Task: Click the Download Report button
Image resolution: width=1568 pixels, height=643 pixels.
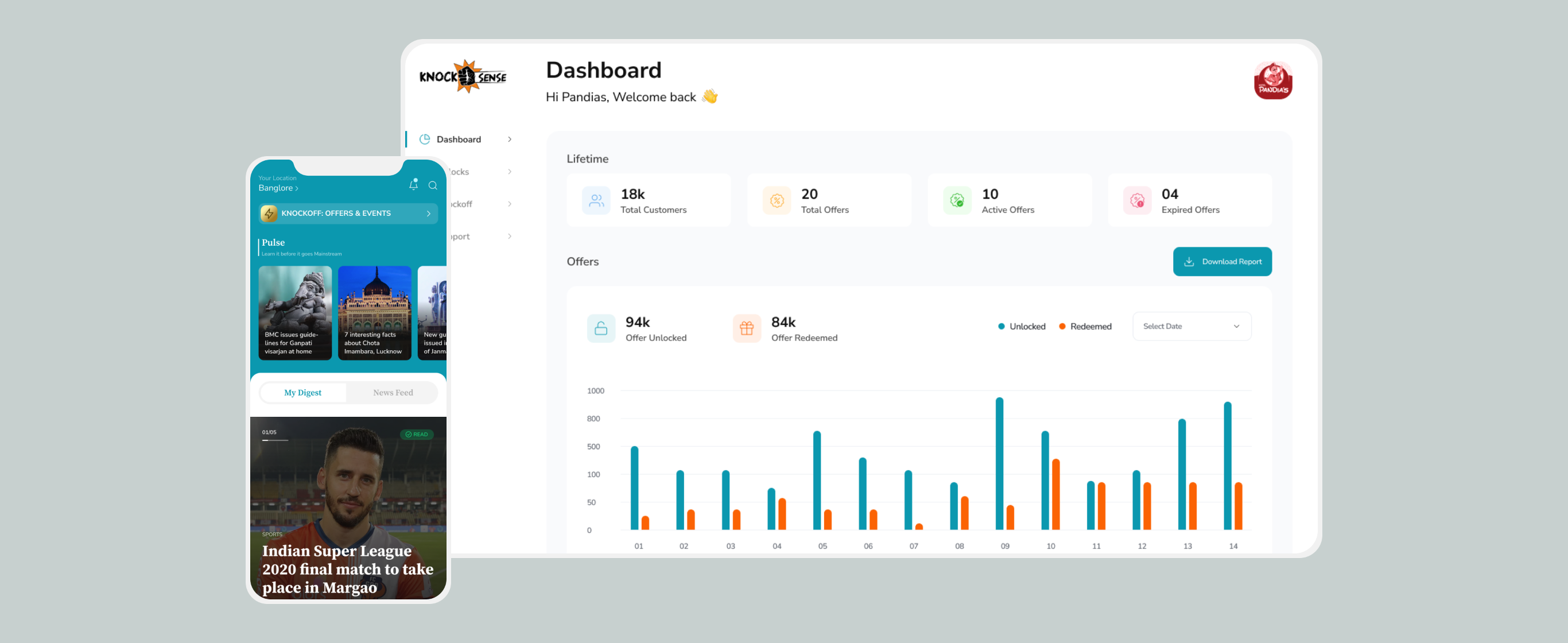Action: [1222, 261]
